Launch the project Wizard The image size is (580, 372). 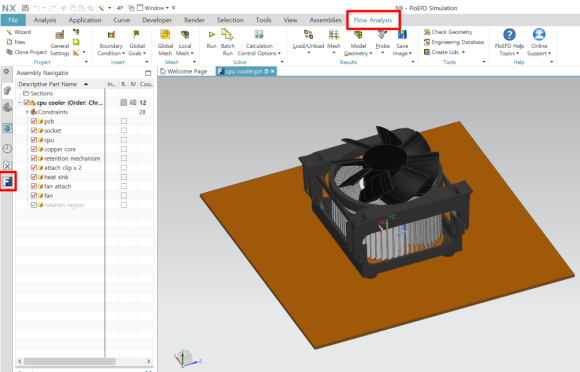tap(18, 32)
